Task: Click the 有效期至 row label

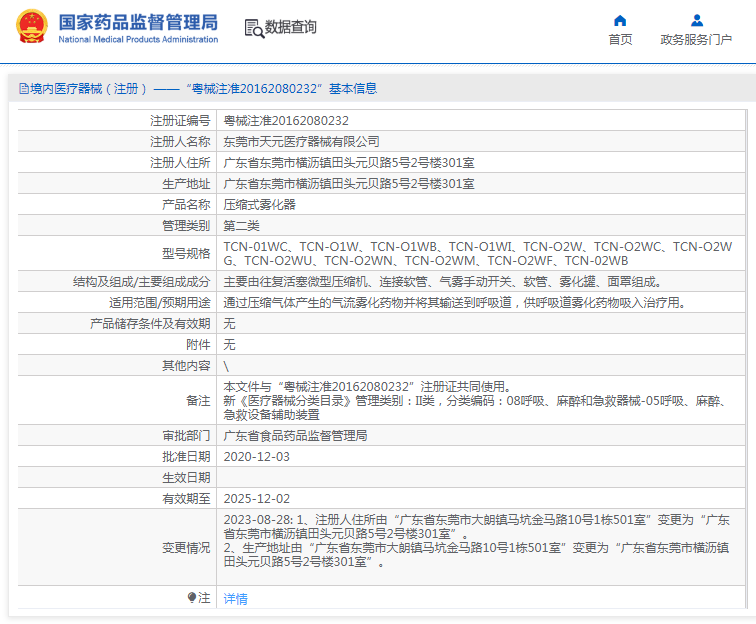Action: click(186, 499)
